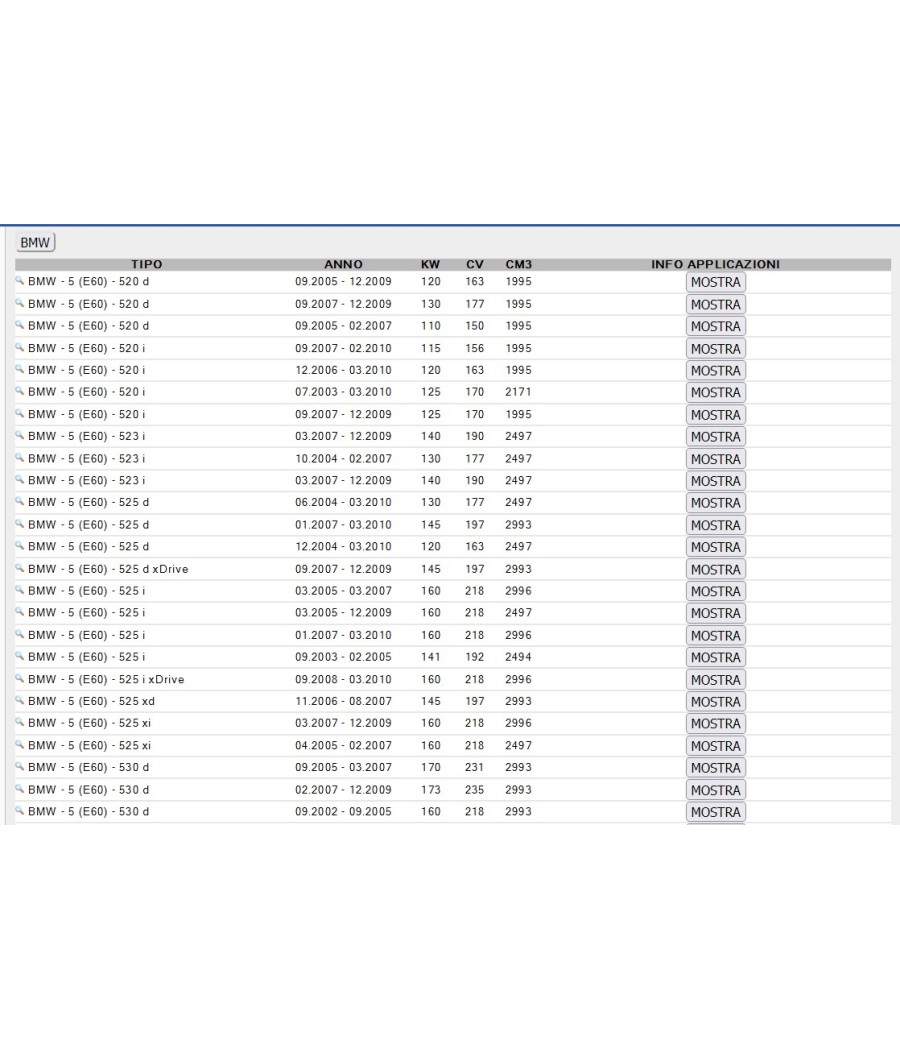Click MOSTRA for 520 i 12.2006 - 03.2010
Viewport: 900px width, 1050px height.
(715, 370)
